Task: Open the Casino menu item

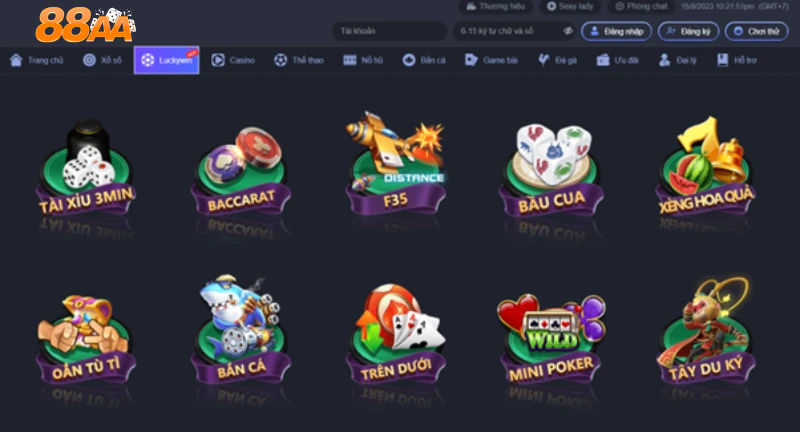Action: [233, 60]
